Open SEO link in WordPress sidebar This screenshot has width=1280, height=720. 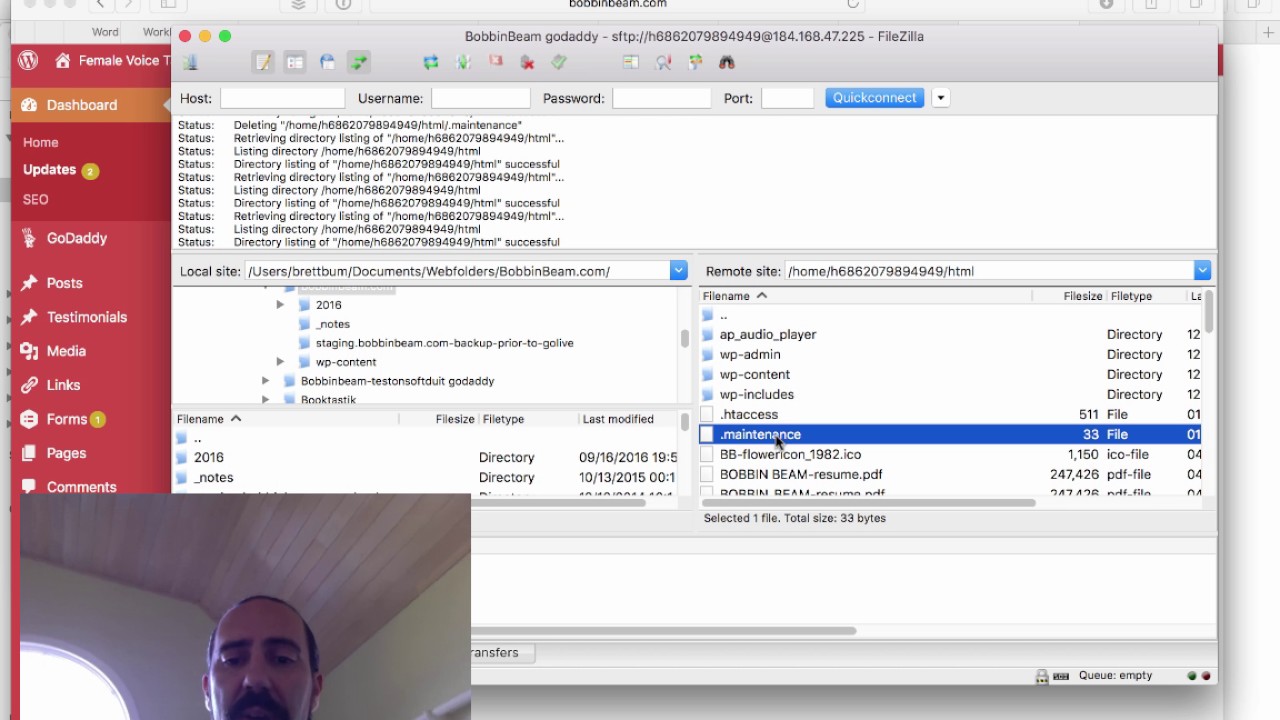35,199
